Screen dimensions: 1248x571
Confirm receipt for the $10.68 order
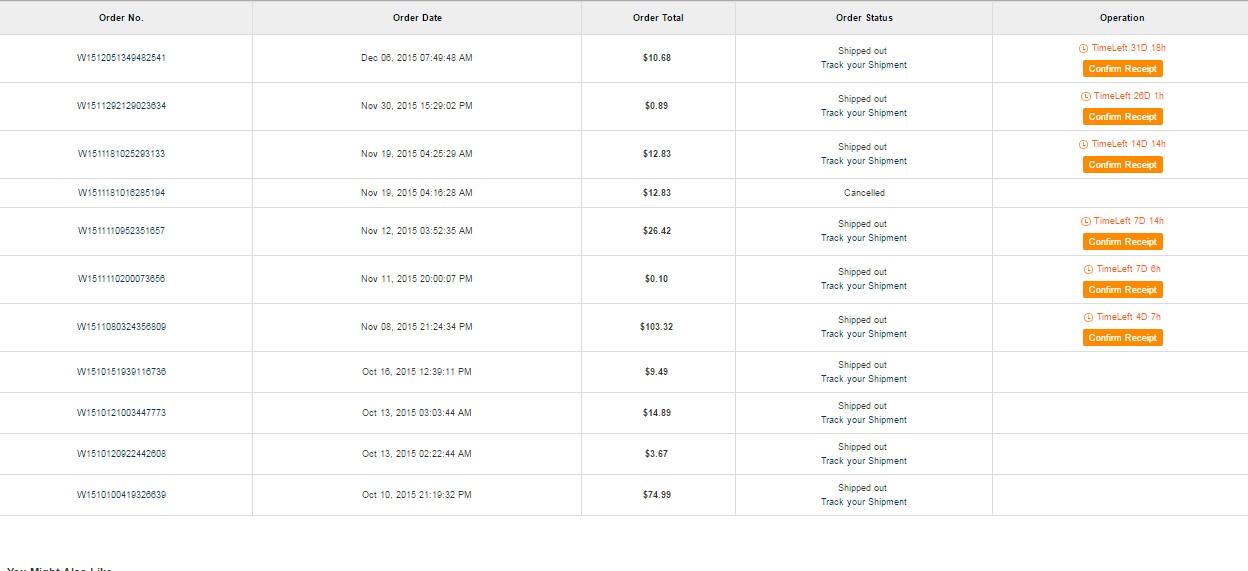click(x=1122, y=69)
